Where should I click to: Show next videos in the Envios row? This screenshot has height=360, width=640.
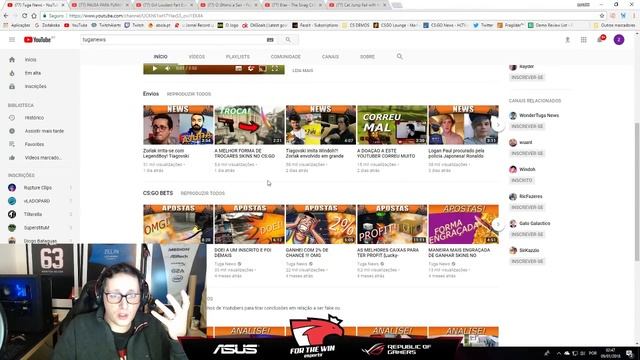(498, 125)
